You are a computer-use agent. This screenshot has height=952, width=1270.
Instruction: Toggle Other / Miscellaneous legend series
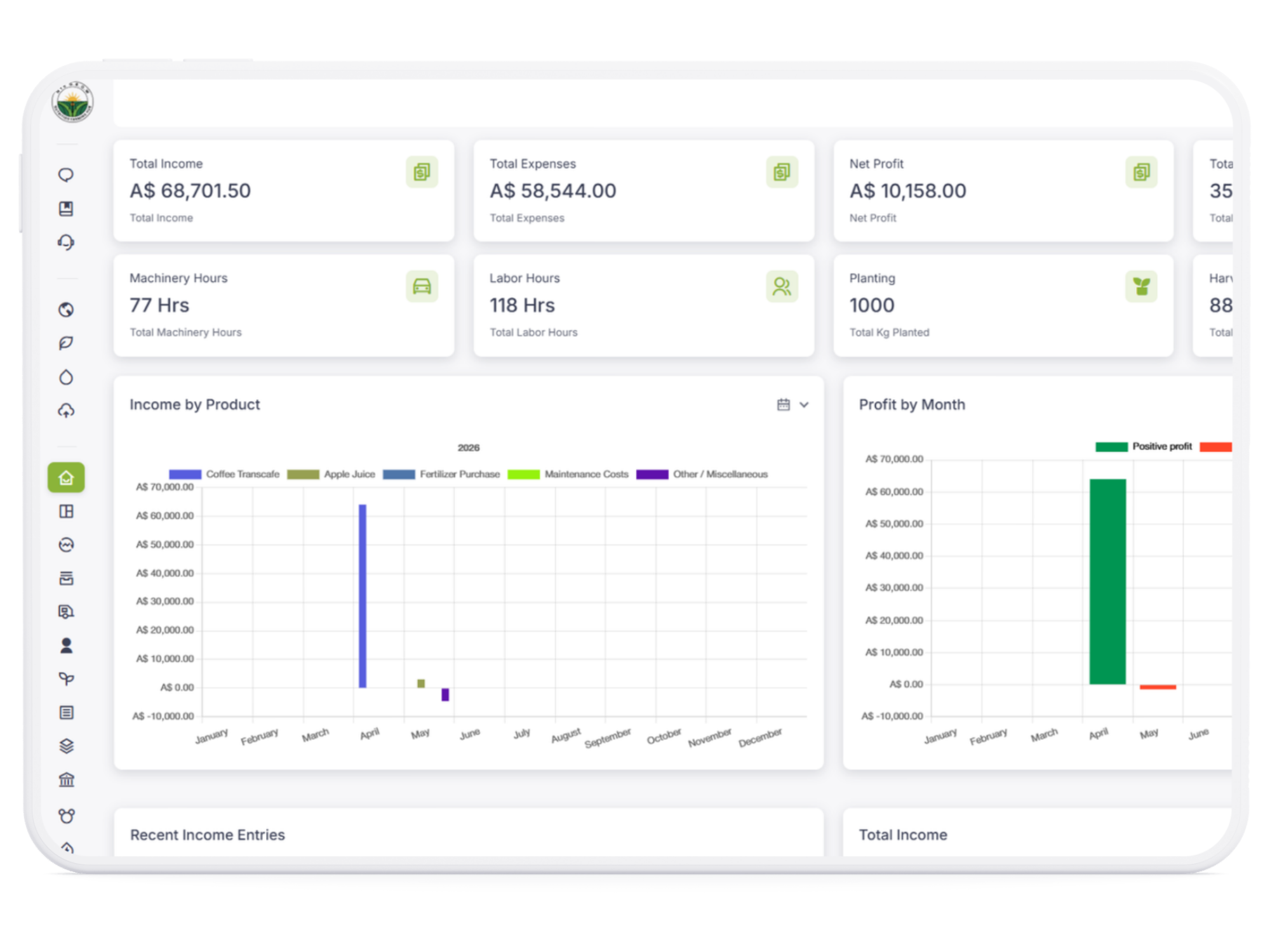coord(702,474)
